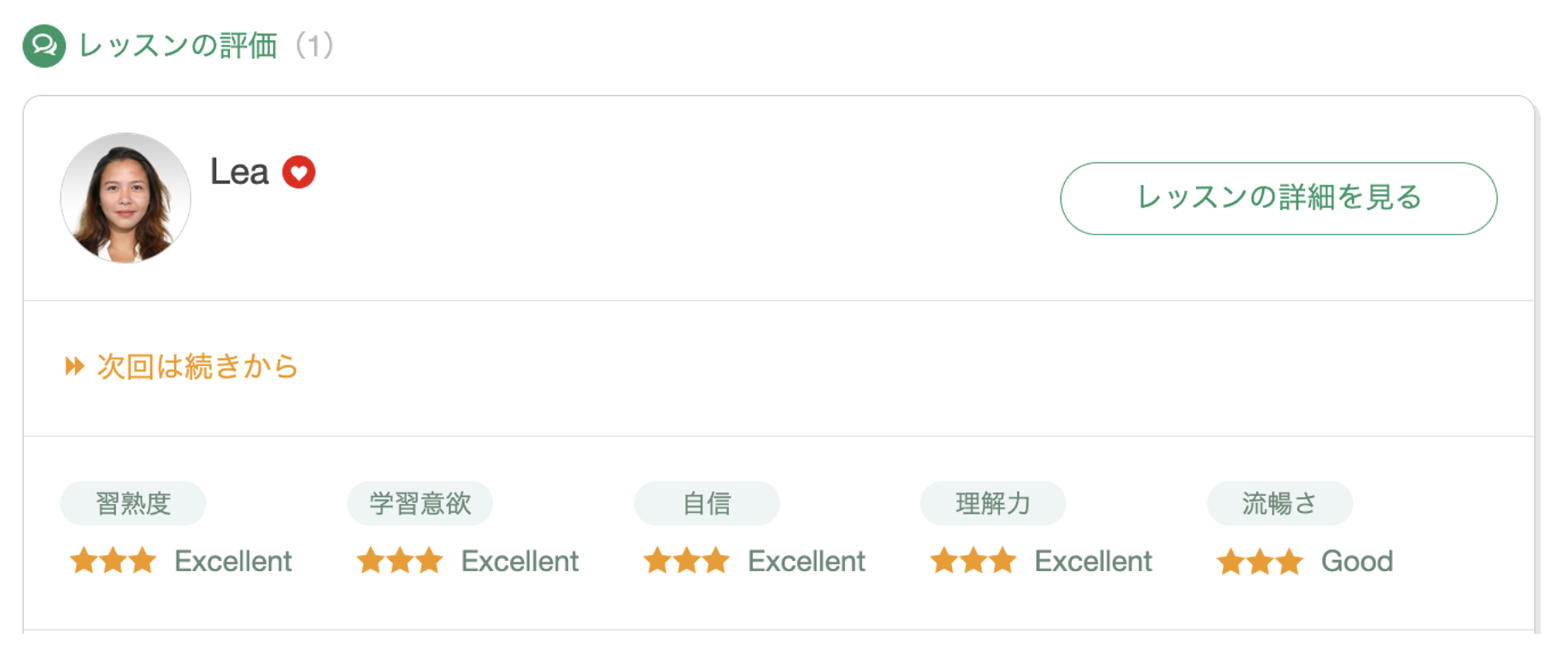Click the 流暢さ category tag
This screenshot has height=664, width=1568.
[x=1280, y=504]
